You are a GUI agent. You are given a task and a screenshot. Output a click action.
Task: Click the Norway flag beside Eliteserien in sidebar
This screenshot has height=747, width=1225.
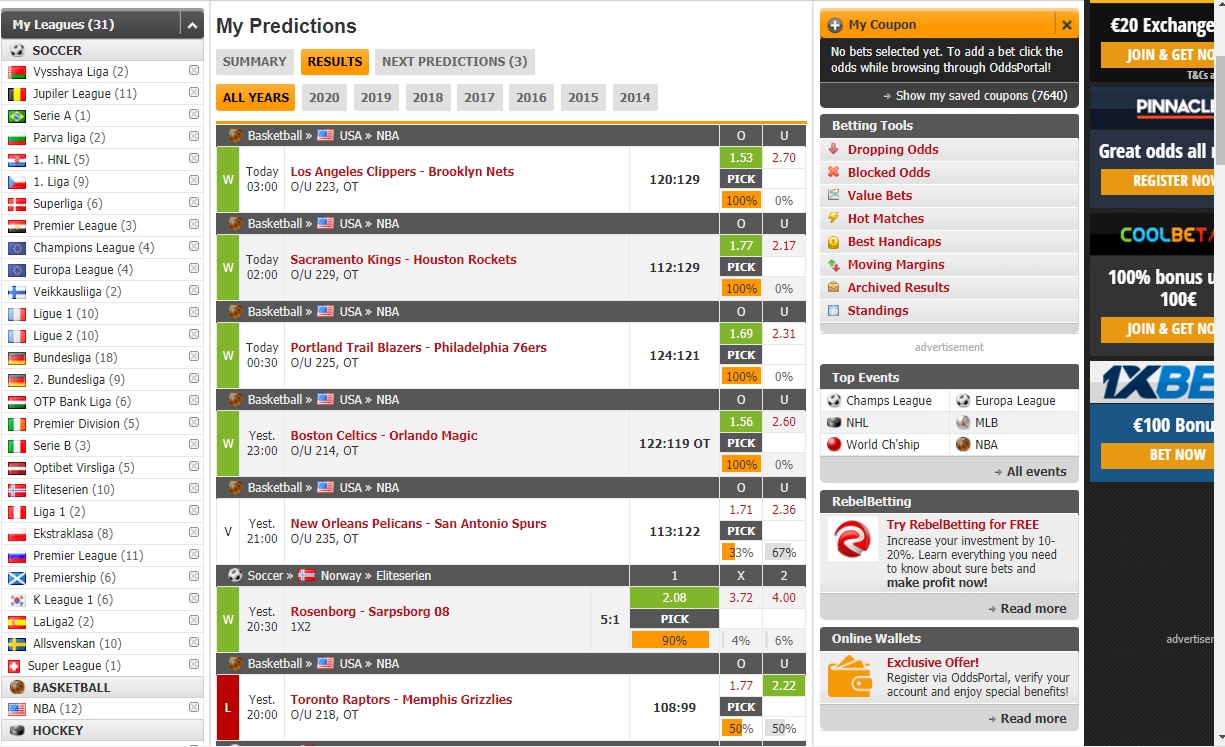click(16, 490)
